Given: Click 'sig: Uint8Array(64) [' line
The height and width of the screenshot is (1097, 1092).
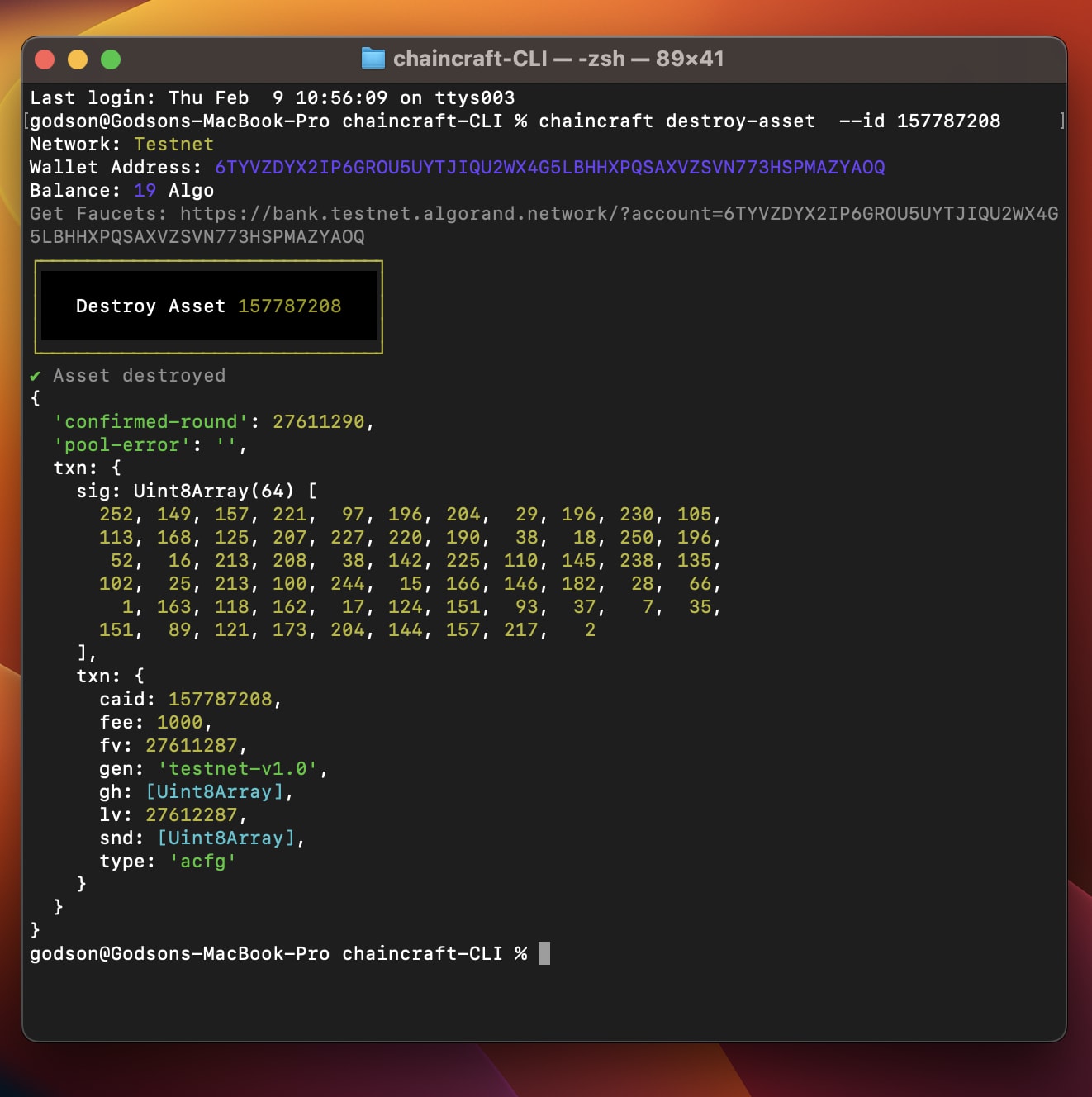Looking at the screenshot, I should point(197,491).
